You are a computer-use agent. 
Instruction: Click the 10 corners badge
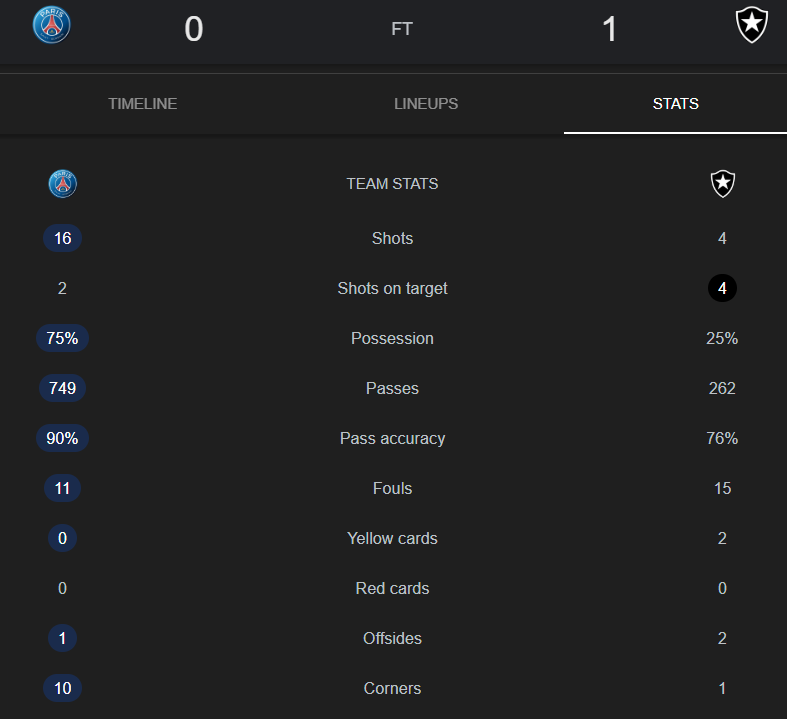pos(63,688)
